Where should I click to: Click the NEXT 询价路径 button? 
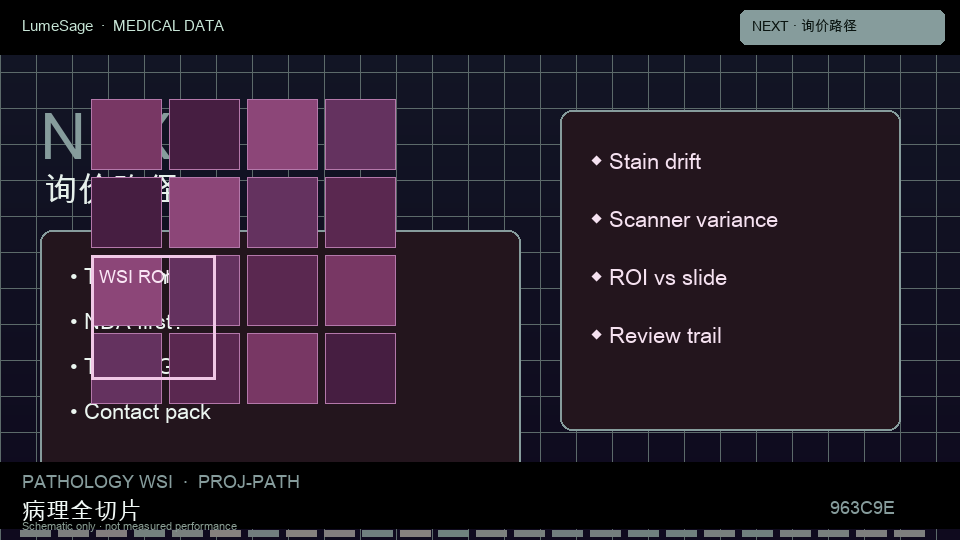(842, 27)
